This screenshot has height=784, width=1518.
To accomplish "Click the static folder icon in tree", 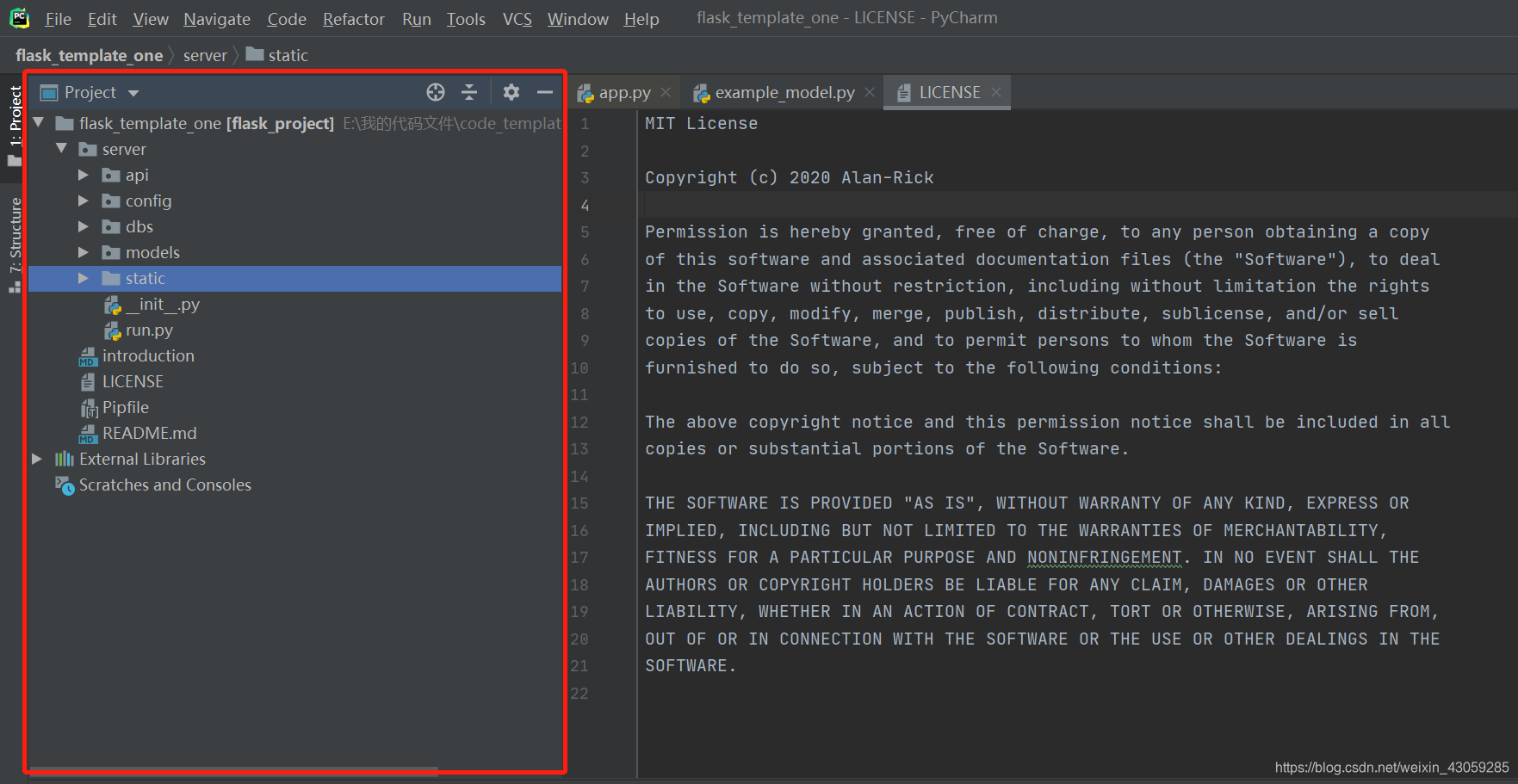I will (111, 279).
